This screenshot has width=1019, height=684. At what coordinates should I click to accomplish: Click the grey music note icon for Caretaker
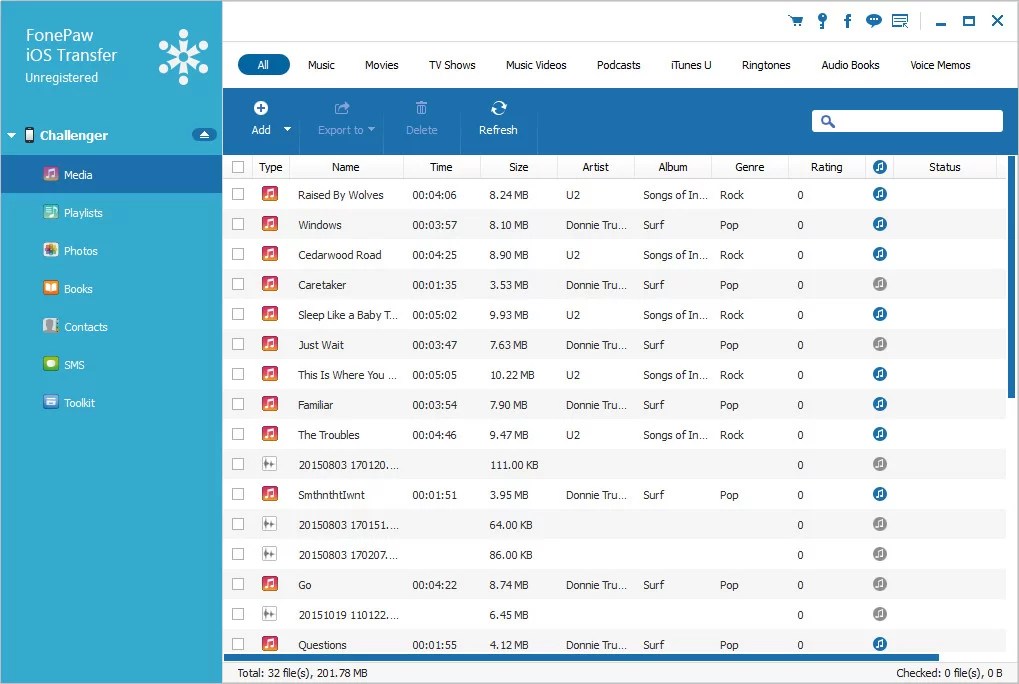click(879, 284)
